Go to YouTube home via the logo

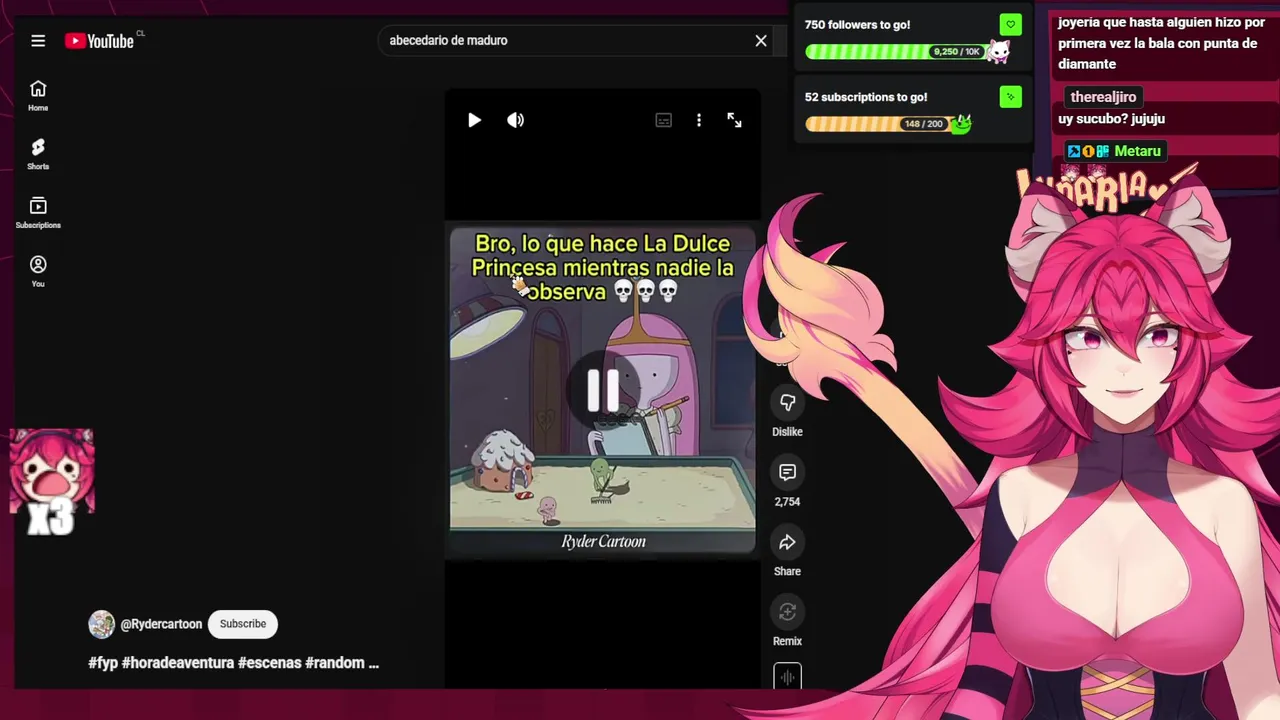tap(100, 41)
